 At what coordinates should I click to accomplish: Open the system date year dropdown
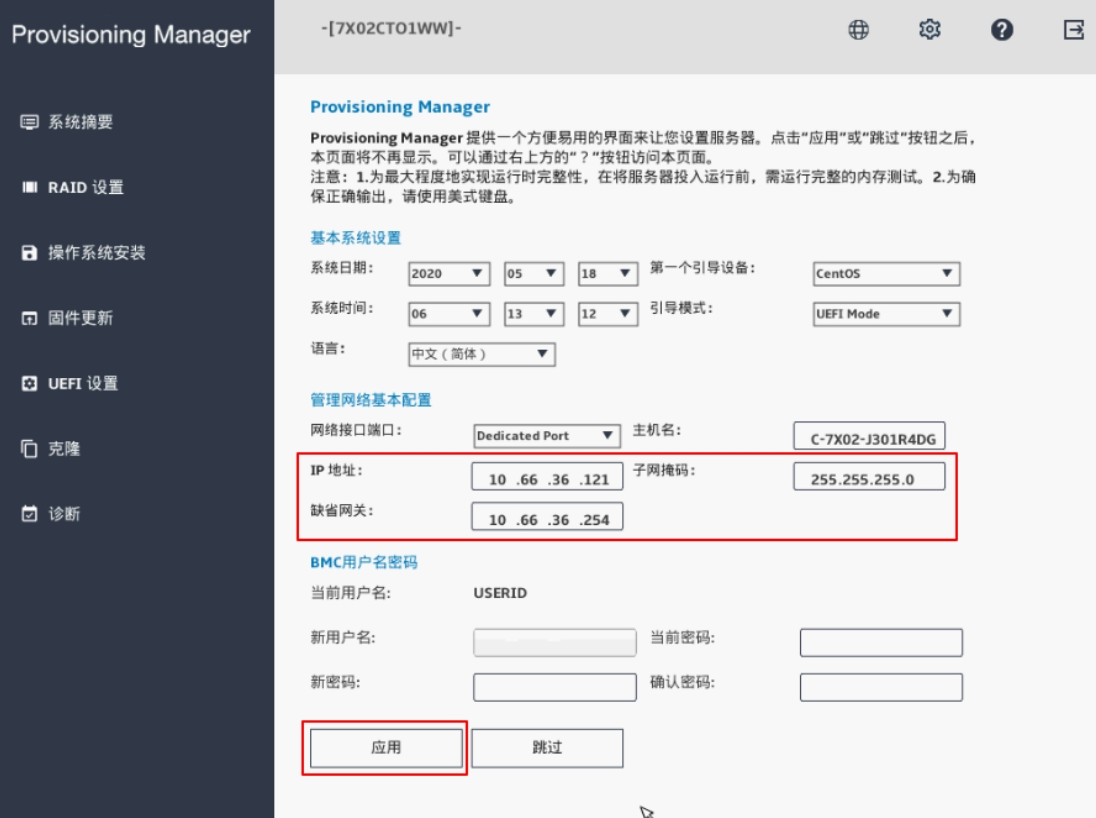click(x=449, y=274)
